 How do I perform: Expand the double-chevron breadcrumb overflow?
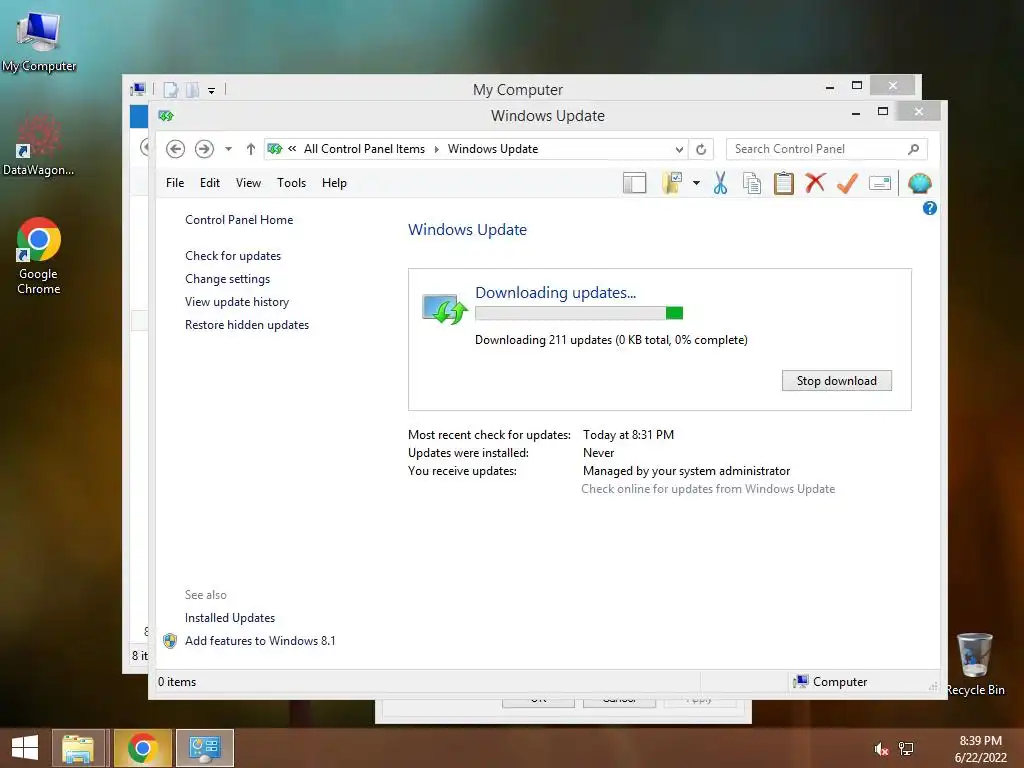pos(292,149)
